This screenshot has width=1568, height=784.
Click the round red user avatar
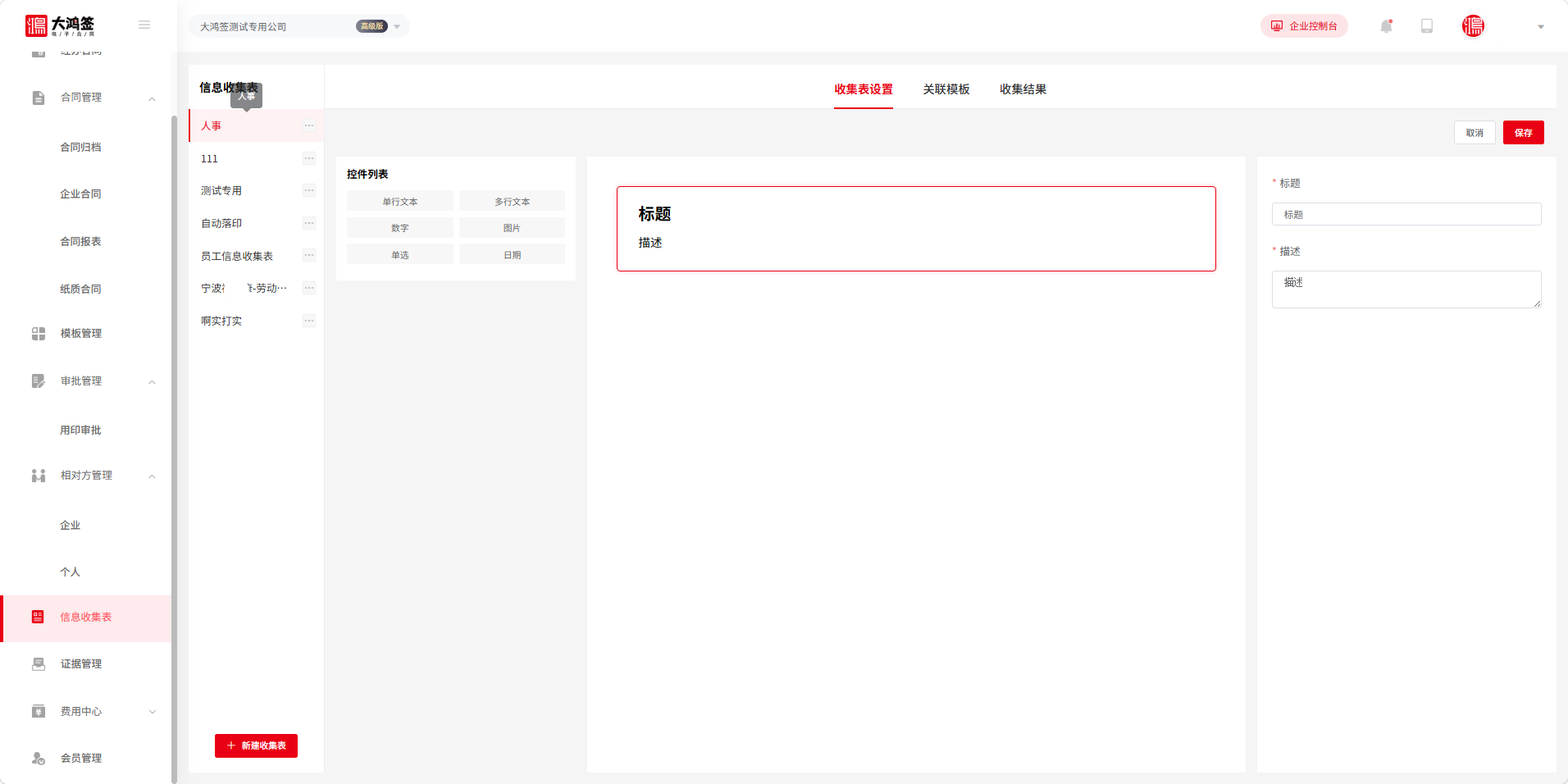[x=1473, y=26]
